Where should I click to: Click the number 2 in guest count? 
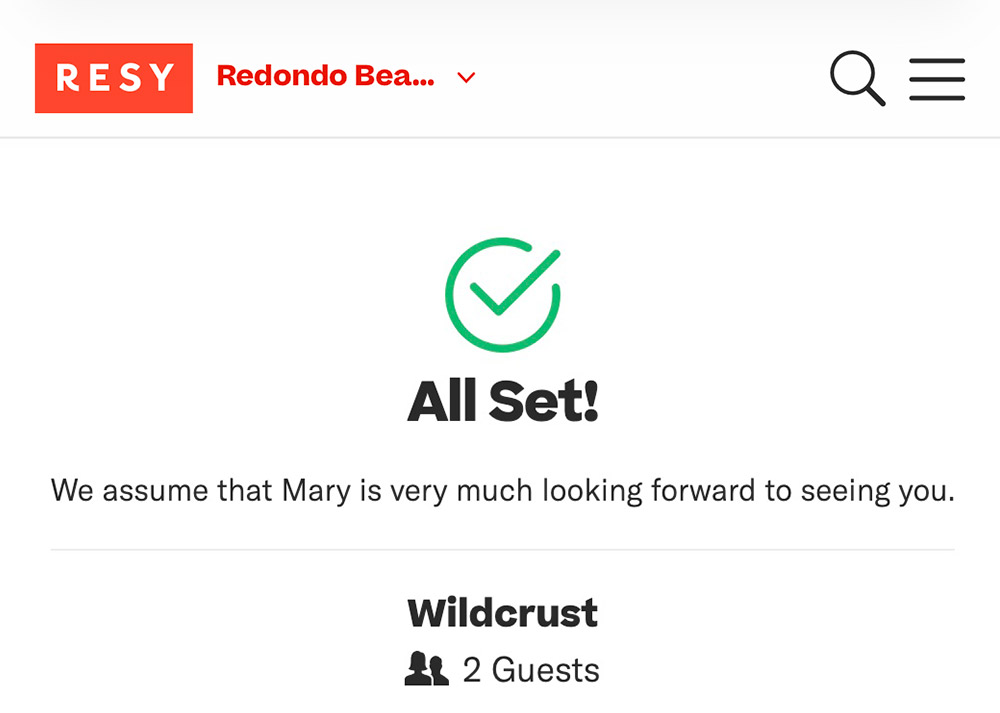(472, 669)
